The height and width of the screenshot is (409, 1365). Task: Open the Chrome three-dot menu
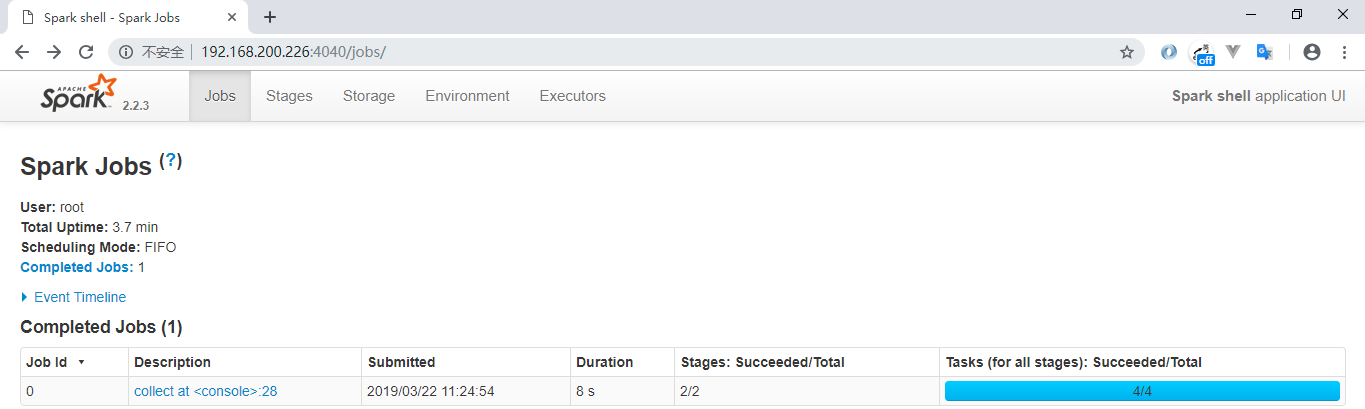[1344, 52]
